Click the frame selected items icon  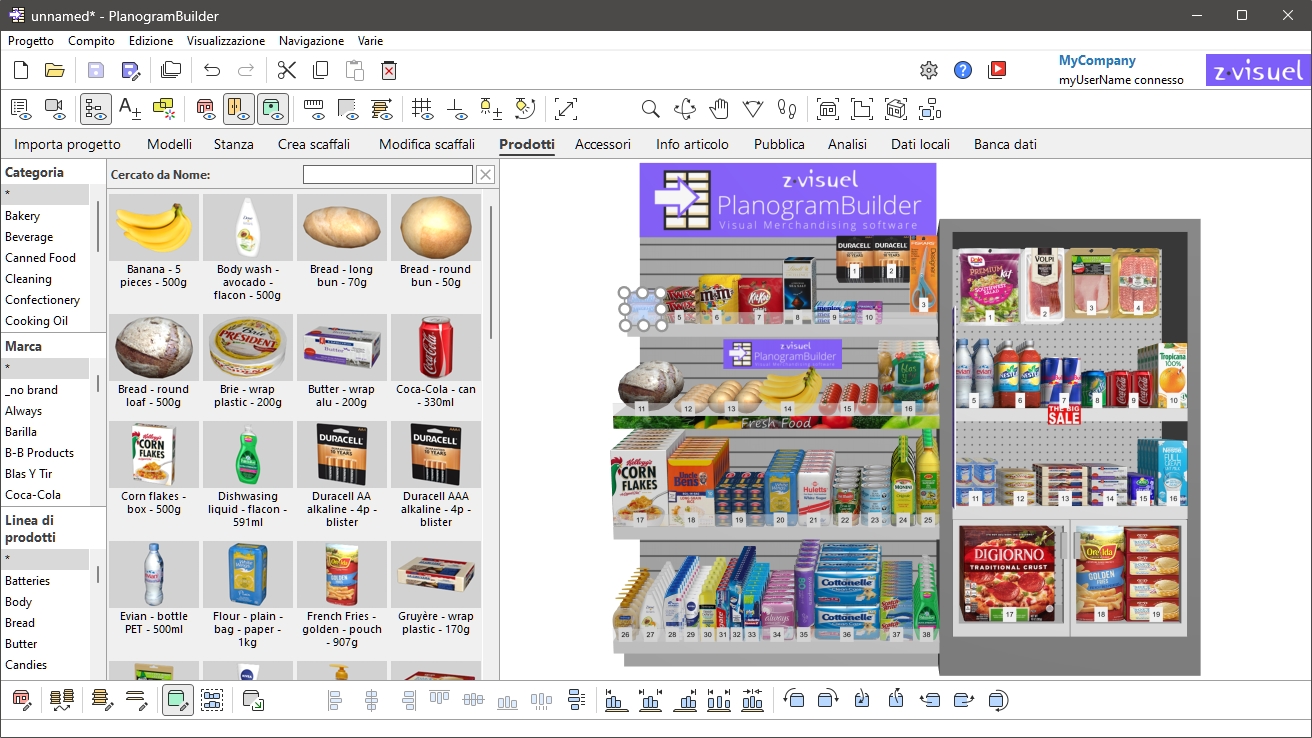pos(930,109)
